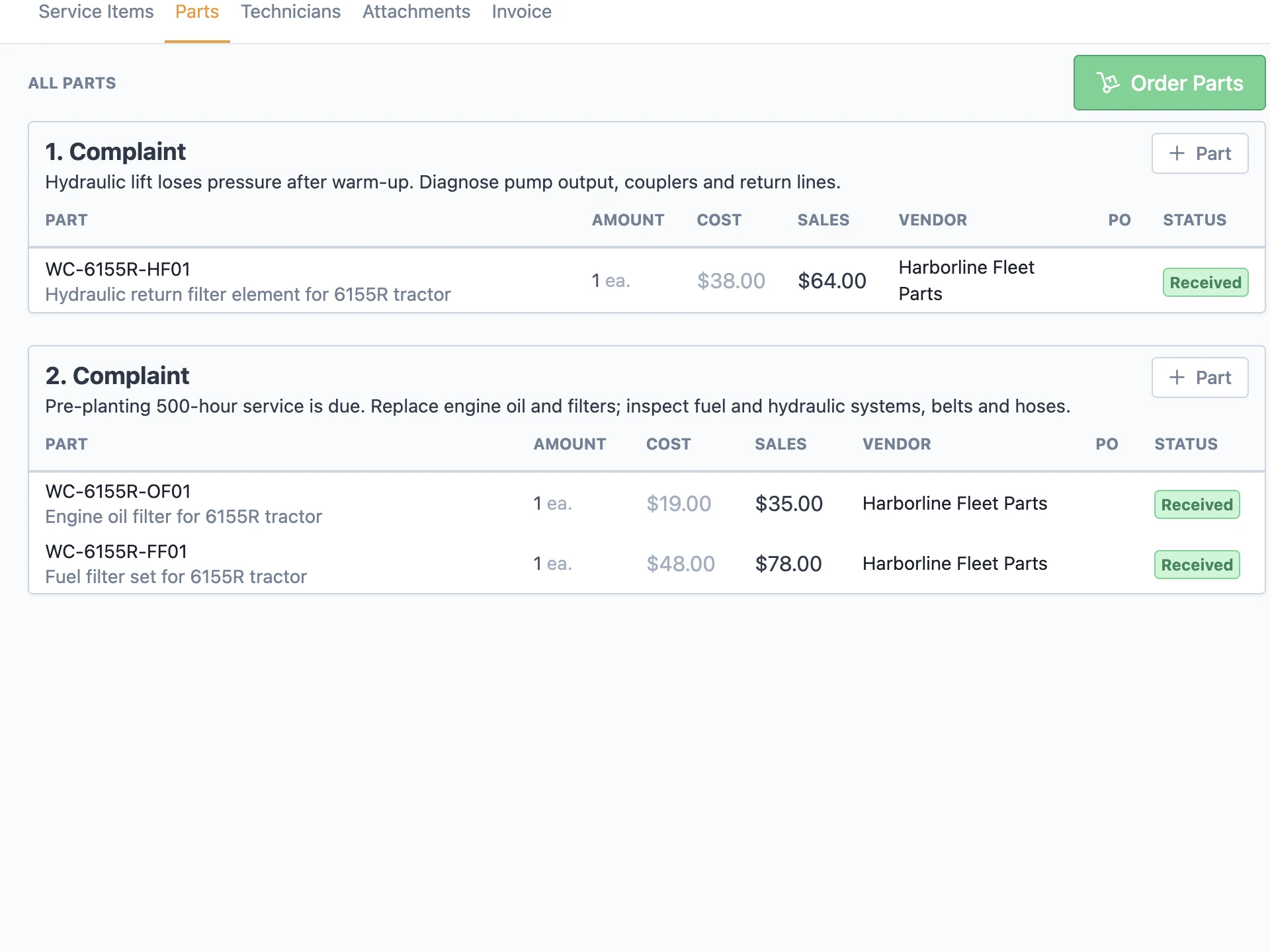
Task: Click the Engine oil filter description
Action: [183, 516]
